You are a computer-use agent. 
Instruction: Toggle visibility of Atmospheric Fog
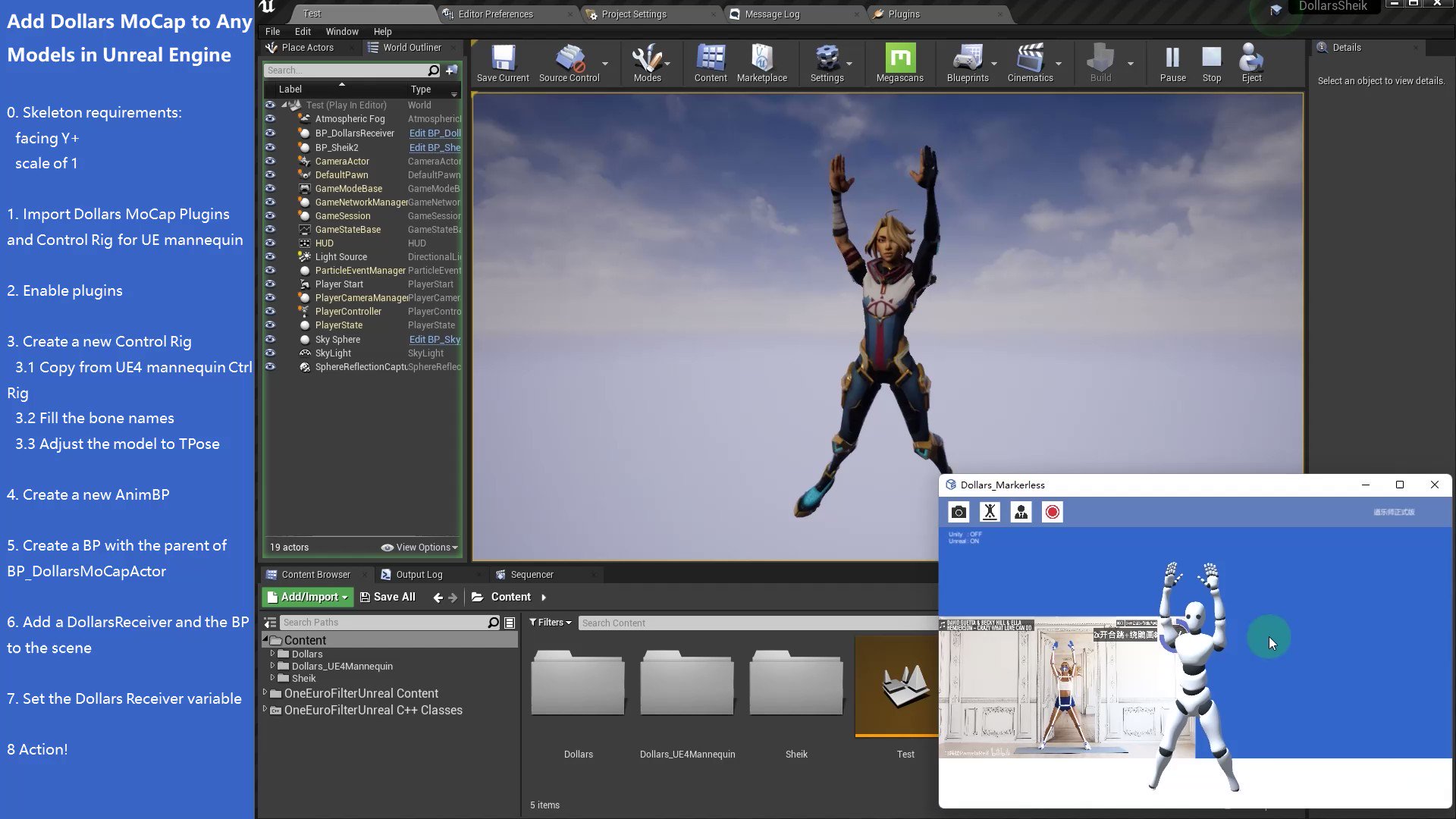click(270, 119)
